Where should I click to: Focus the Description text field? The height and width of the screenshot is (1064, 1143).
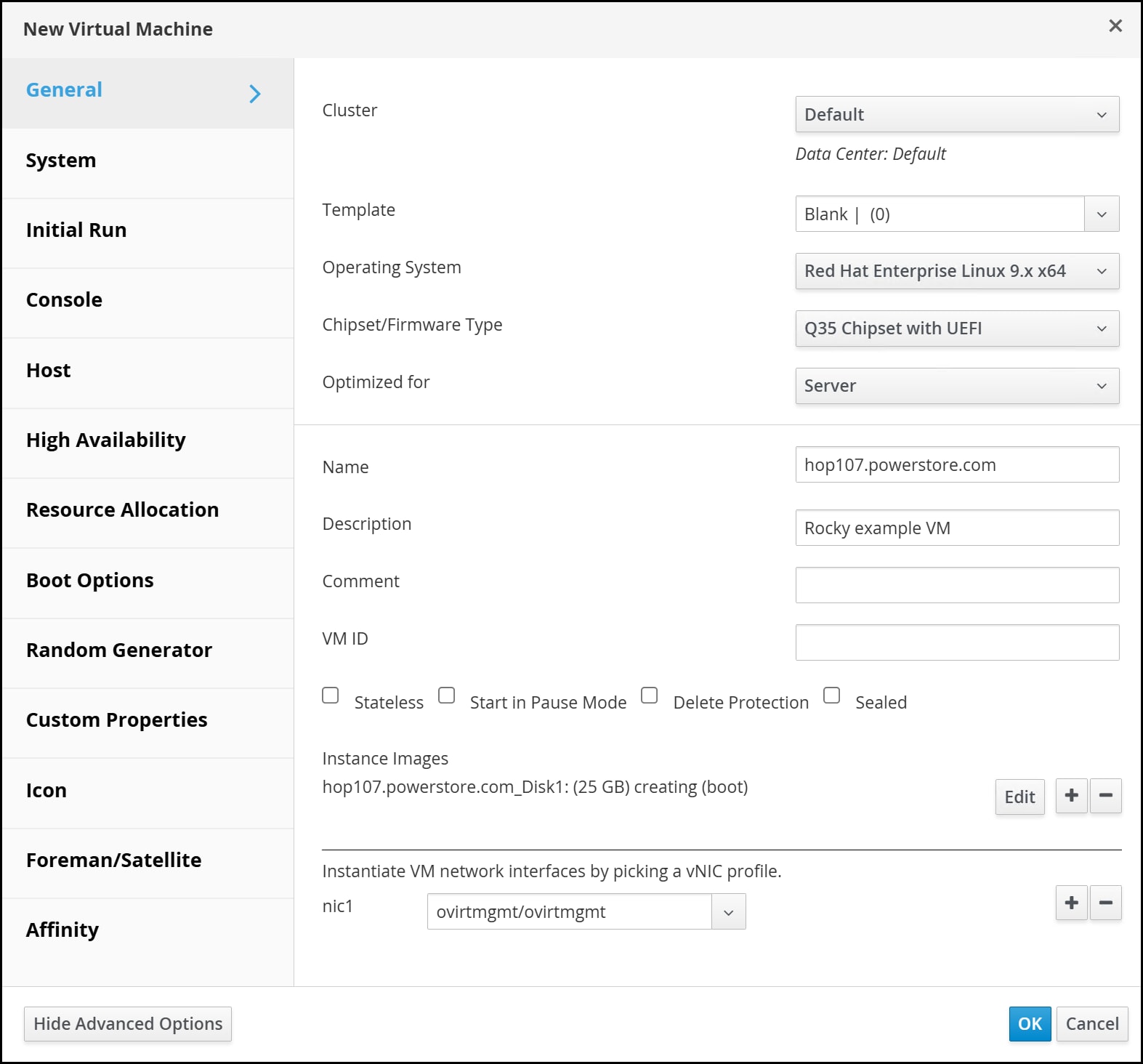pyautogui.click(x=957, y=528)
